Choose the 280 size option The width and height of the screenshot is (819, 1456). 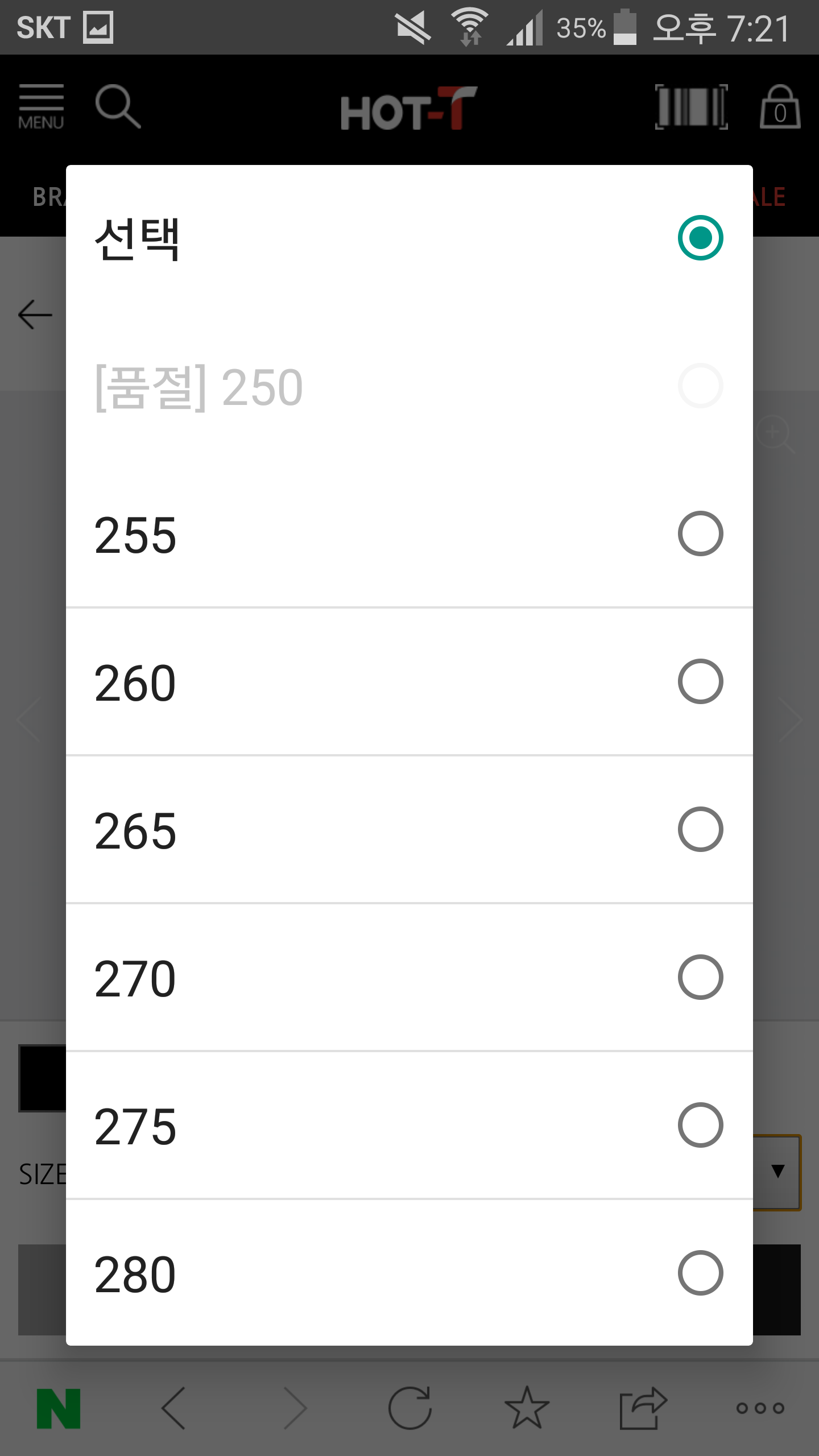tap(409, 1273)
